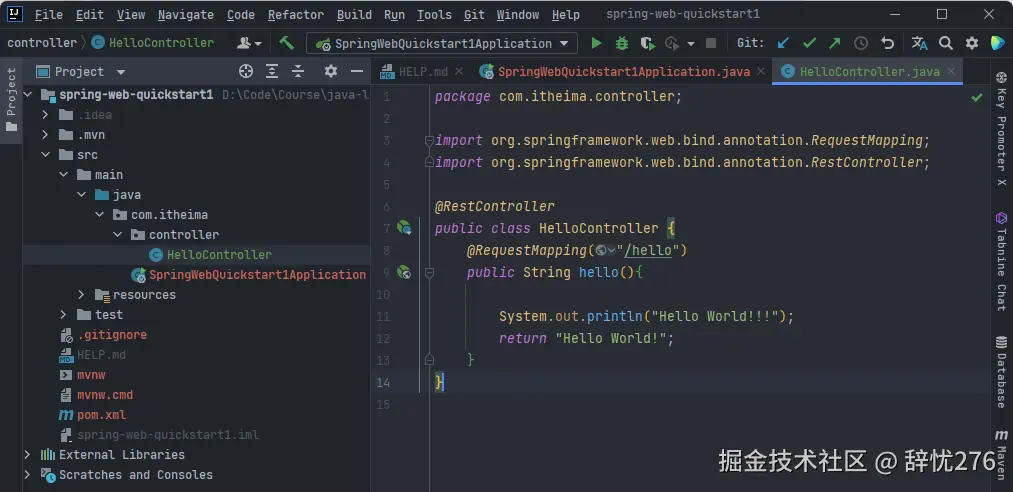This screenshot has width=1013, height=492.
Task: Run with coverage shield icon
Action: [647, 43]
